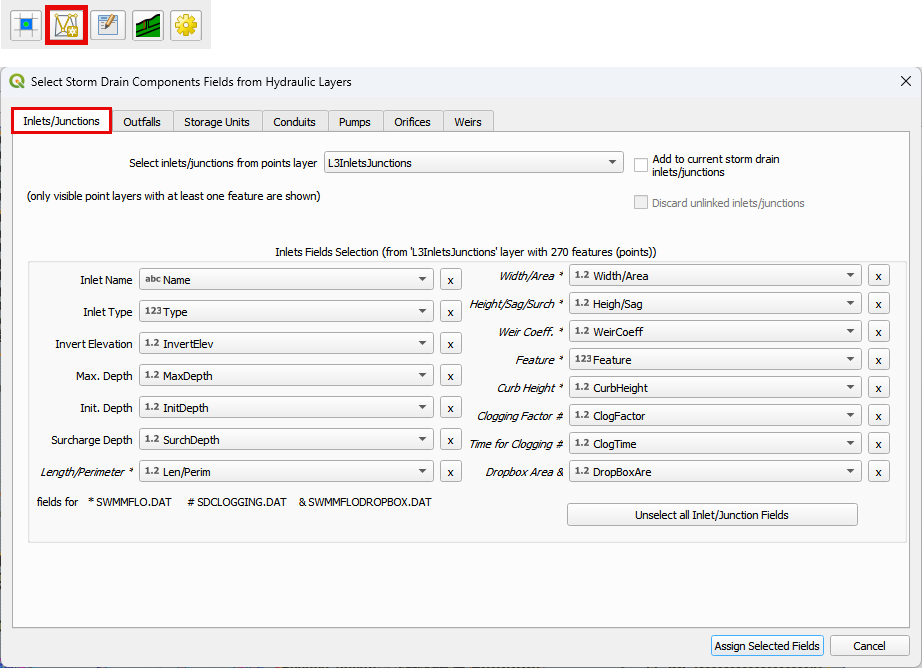Click the green terrain profile icon

[x=148, y=25]
